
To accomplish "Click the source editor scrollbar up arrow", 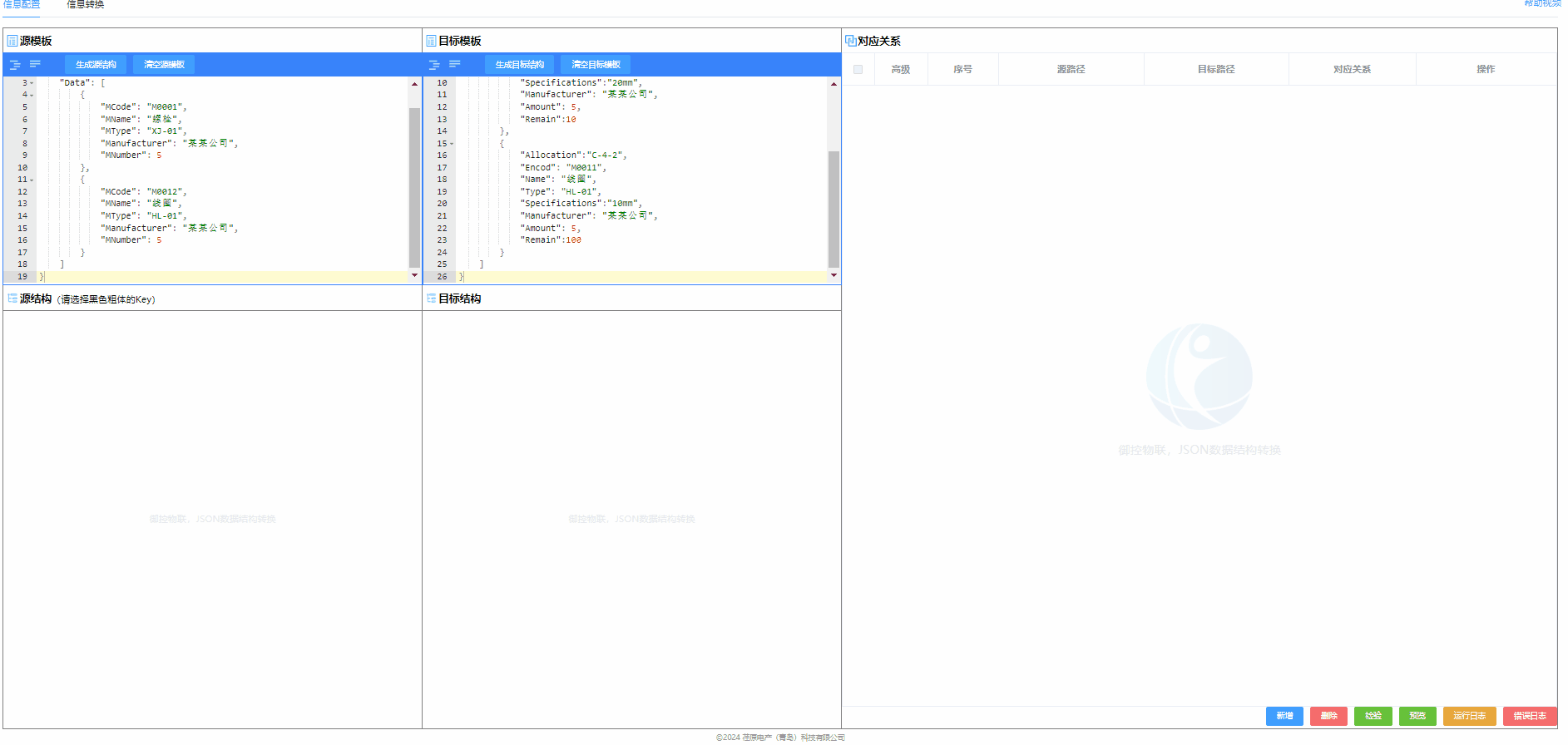I will pos(414,84).
